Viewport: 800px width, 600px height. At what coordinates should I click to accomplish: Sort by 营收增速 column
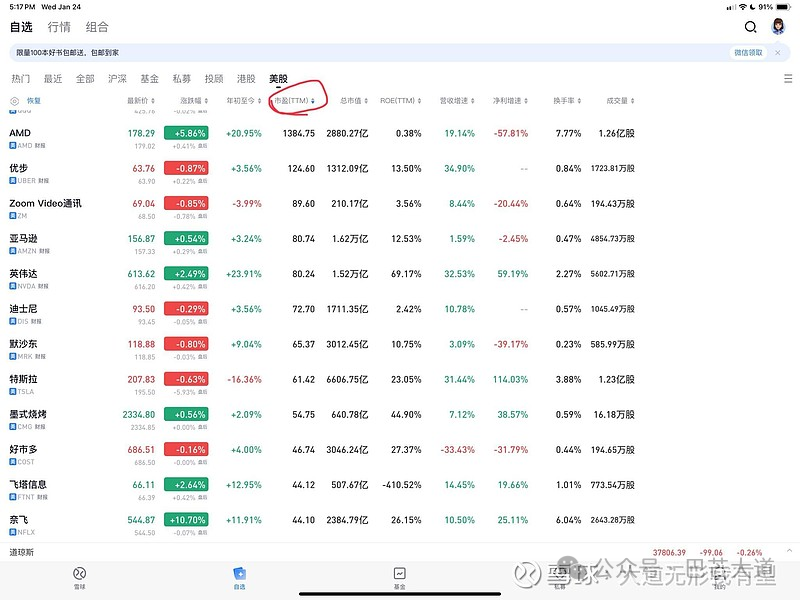pos(457,101)
